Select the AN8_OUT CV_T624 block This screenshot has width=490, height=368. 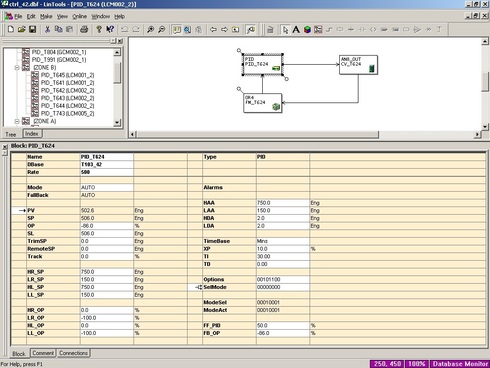click(358, 65)
